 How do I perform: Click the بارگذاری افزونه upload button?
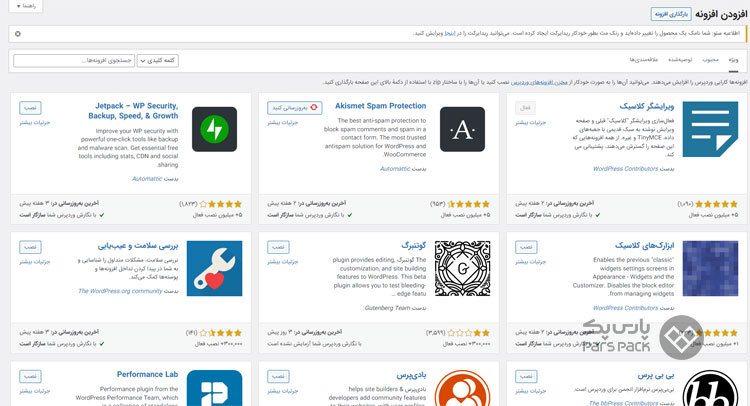coord(672,14)
